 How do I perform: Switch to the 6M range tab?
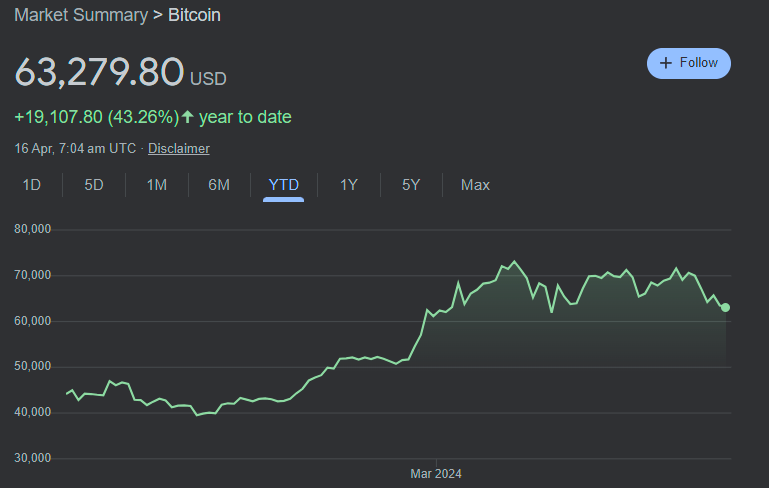219,185
